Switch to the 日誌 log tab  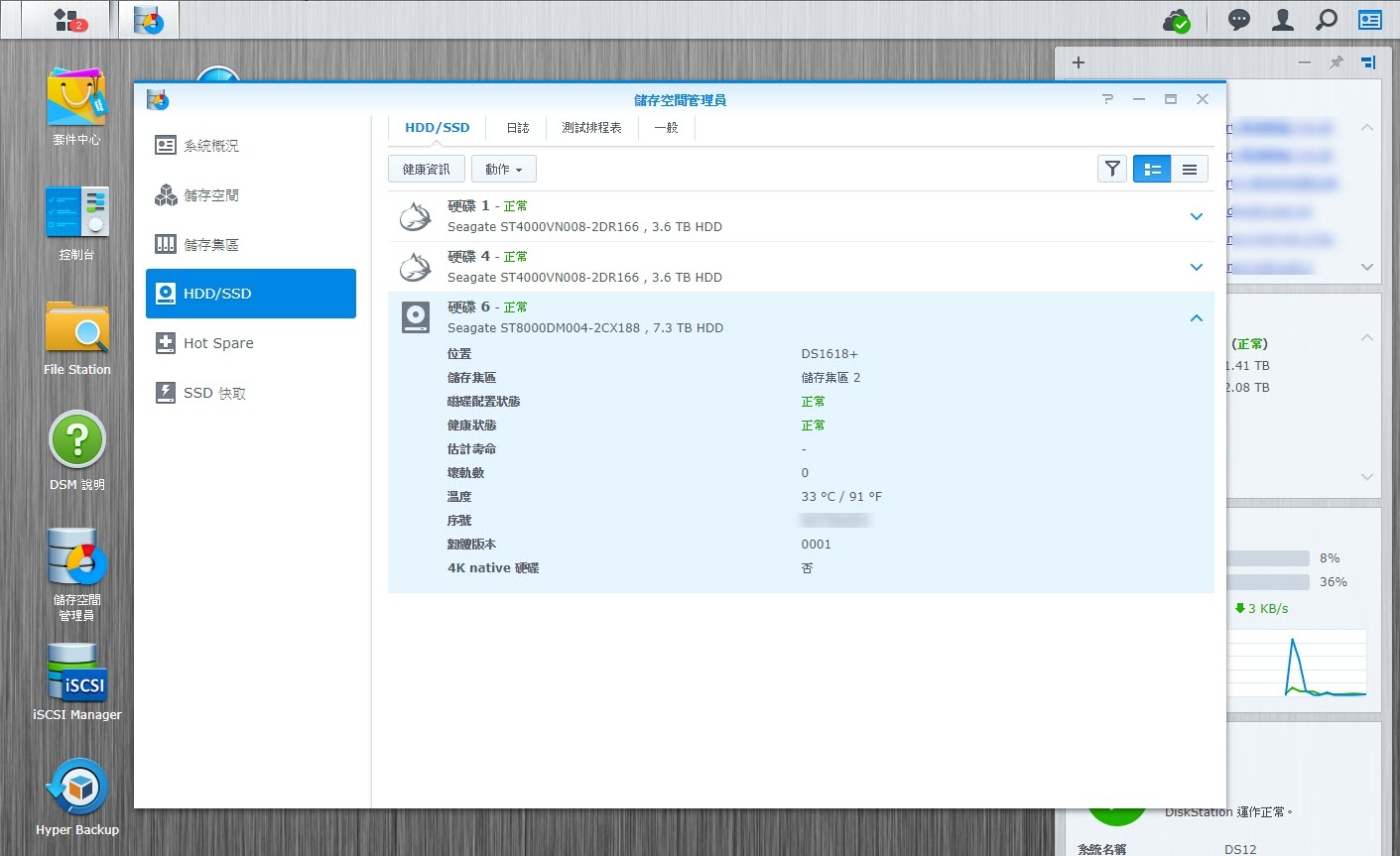[x=518, y=128]
